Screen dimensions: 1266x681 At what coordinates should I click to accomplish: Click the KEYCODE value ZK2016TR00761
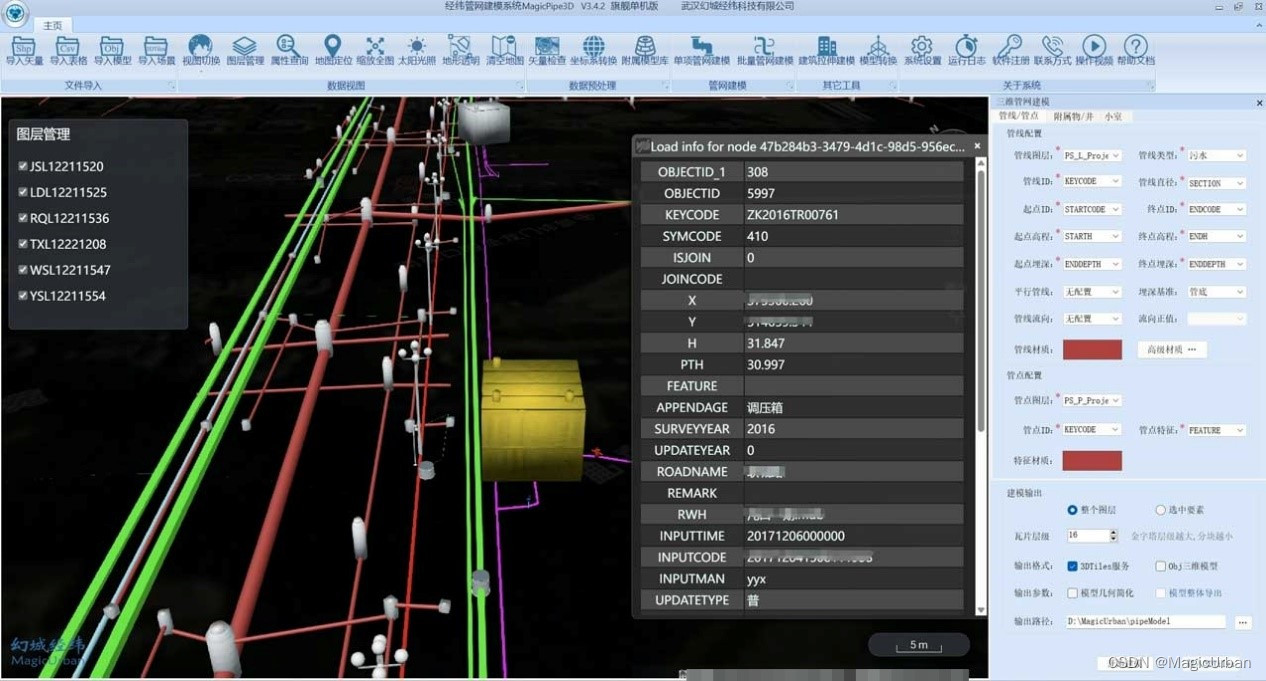[793, 215]
